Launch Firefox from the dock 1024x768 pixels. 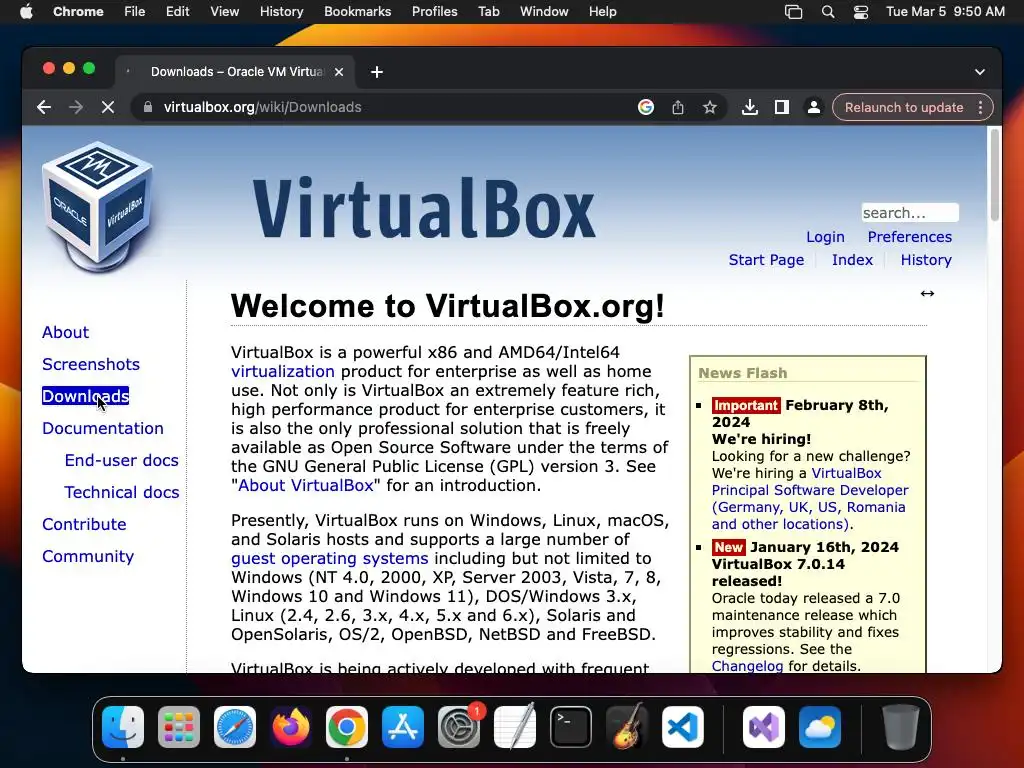tap(291, 726)
